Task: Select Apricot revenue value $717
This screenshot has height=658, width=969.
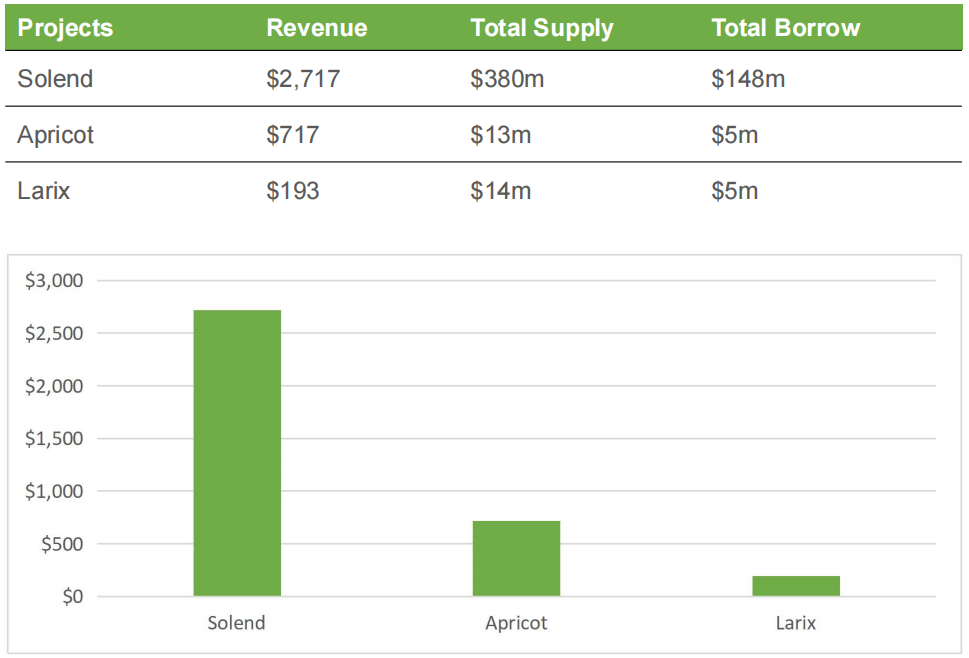Action: [292, 135]
